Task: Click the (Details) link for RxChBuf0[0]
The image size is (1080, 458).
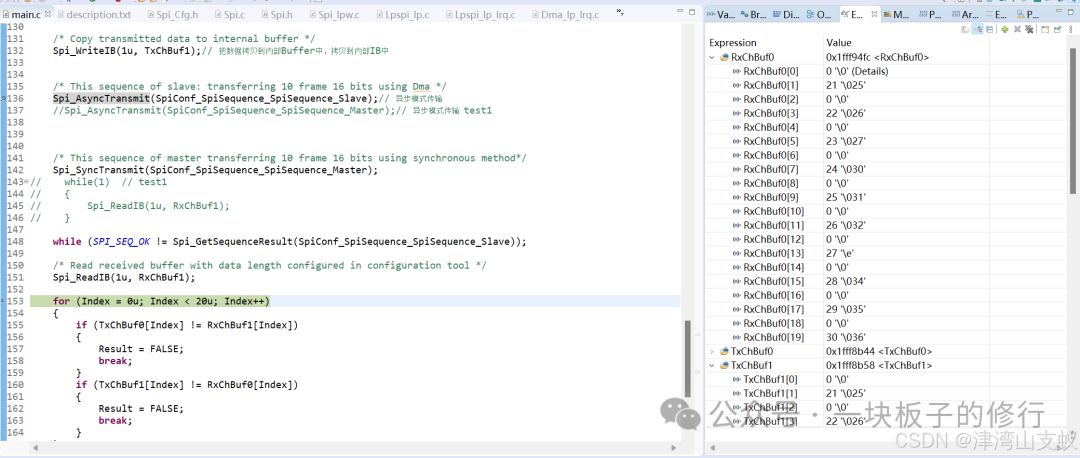Action: [x=867, y=72]
